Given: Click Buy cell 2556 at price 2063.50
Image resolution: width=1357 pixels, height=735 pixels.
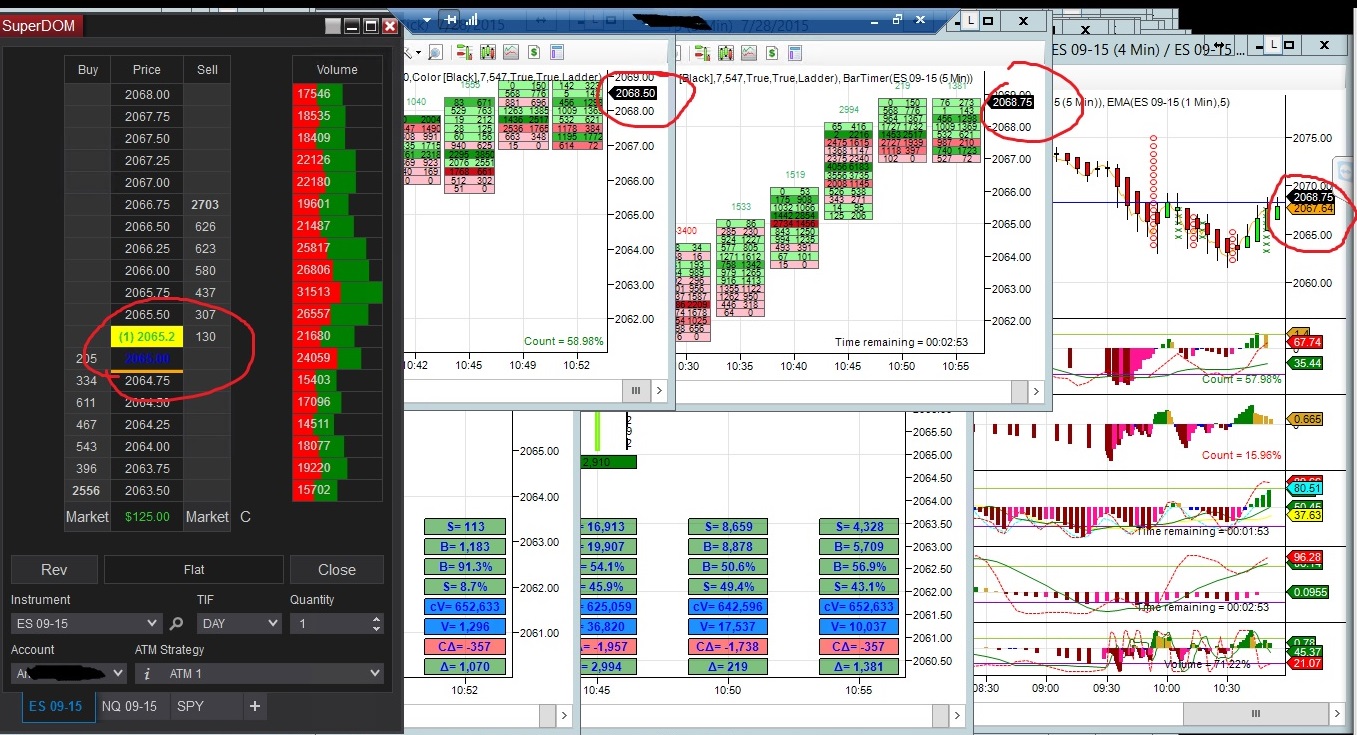Looking at the screenshot, I should click(87, 491).
